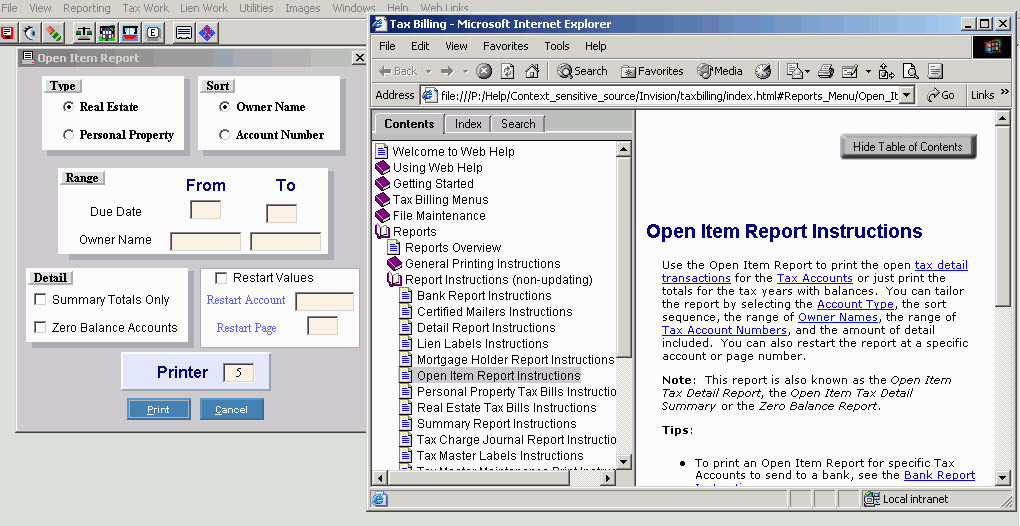The height and width of the screenshot is (526, 1020).
Task: Open the Tax Work menu
Action: tap(146, 8)
